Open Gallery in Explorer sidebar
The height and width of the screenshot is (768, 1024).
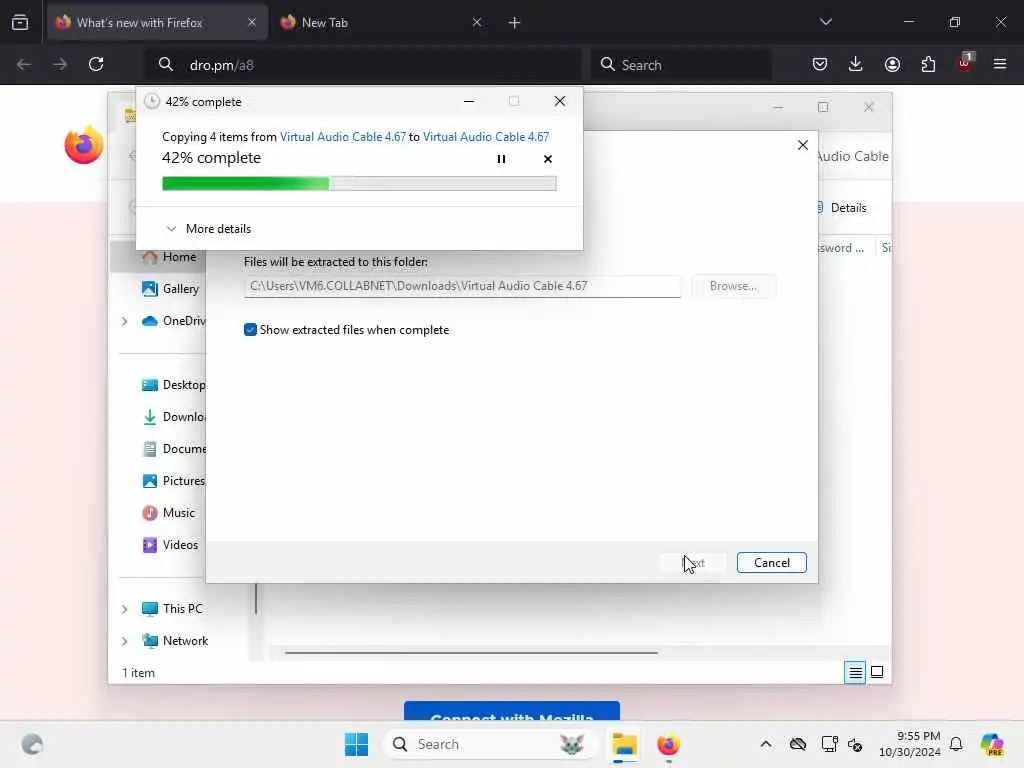click(170, 289)
